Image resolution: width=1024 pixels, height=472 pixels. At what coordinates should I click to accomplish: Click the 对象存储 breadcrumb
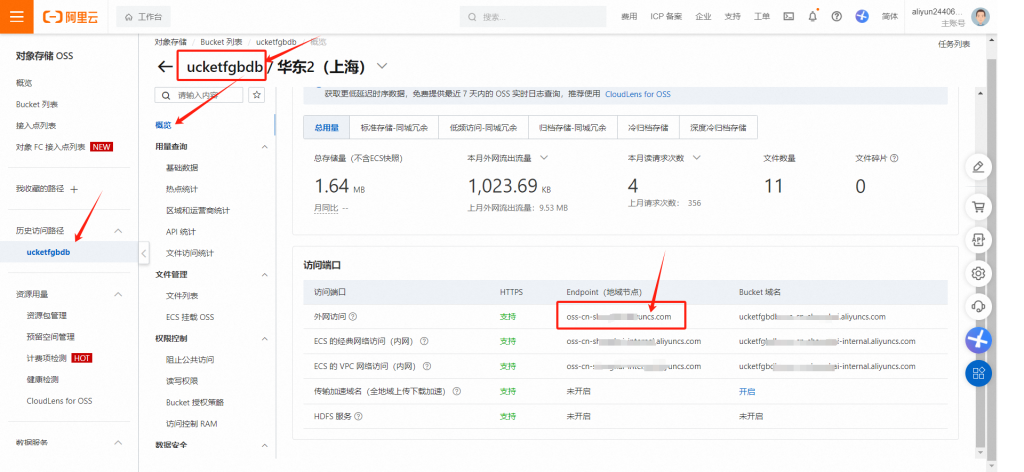click(170, 42)
